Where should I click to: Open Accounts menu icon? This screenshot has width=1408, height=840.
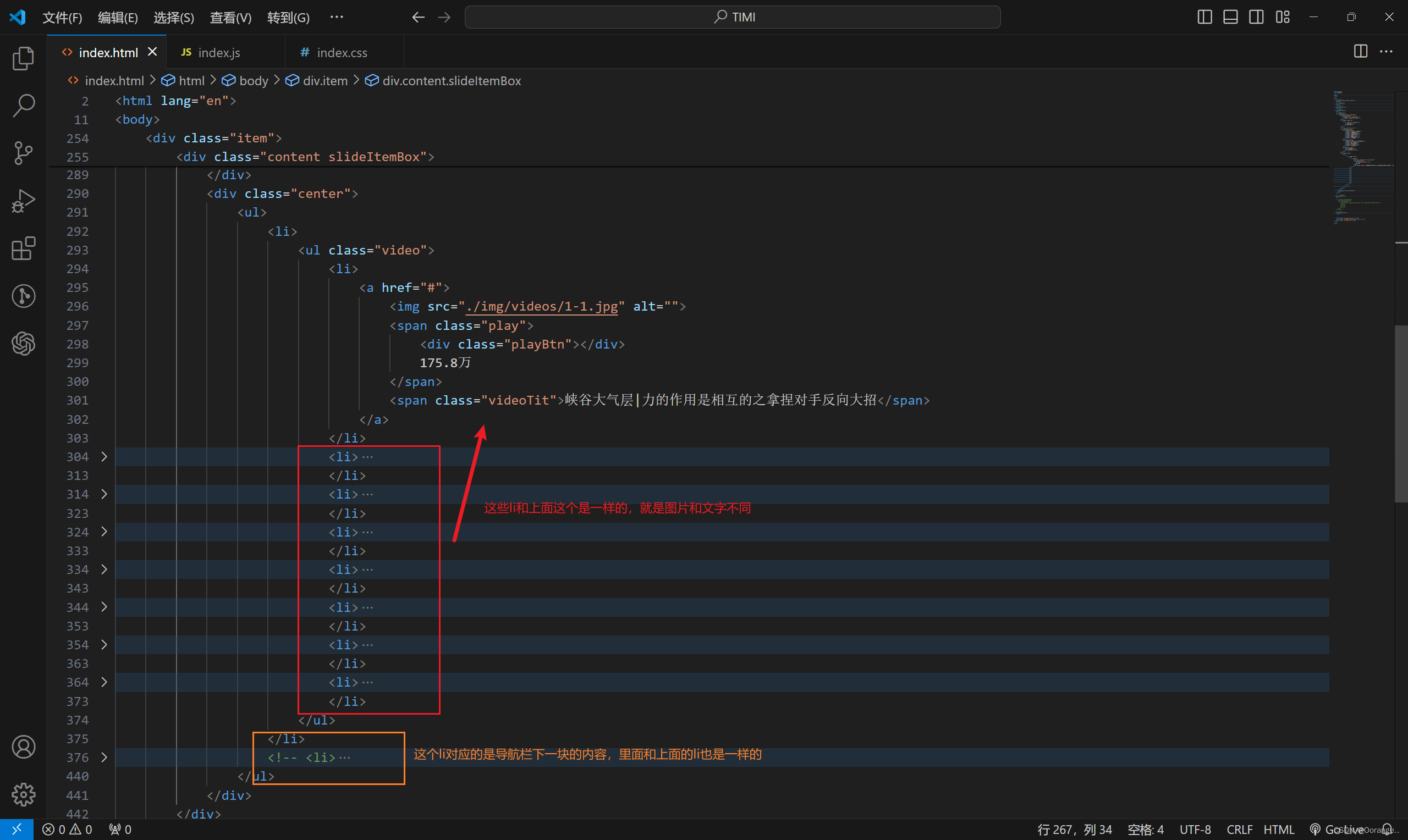(23, 747)
